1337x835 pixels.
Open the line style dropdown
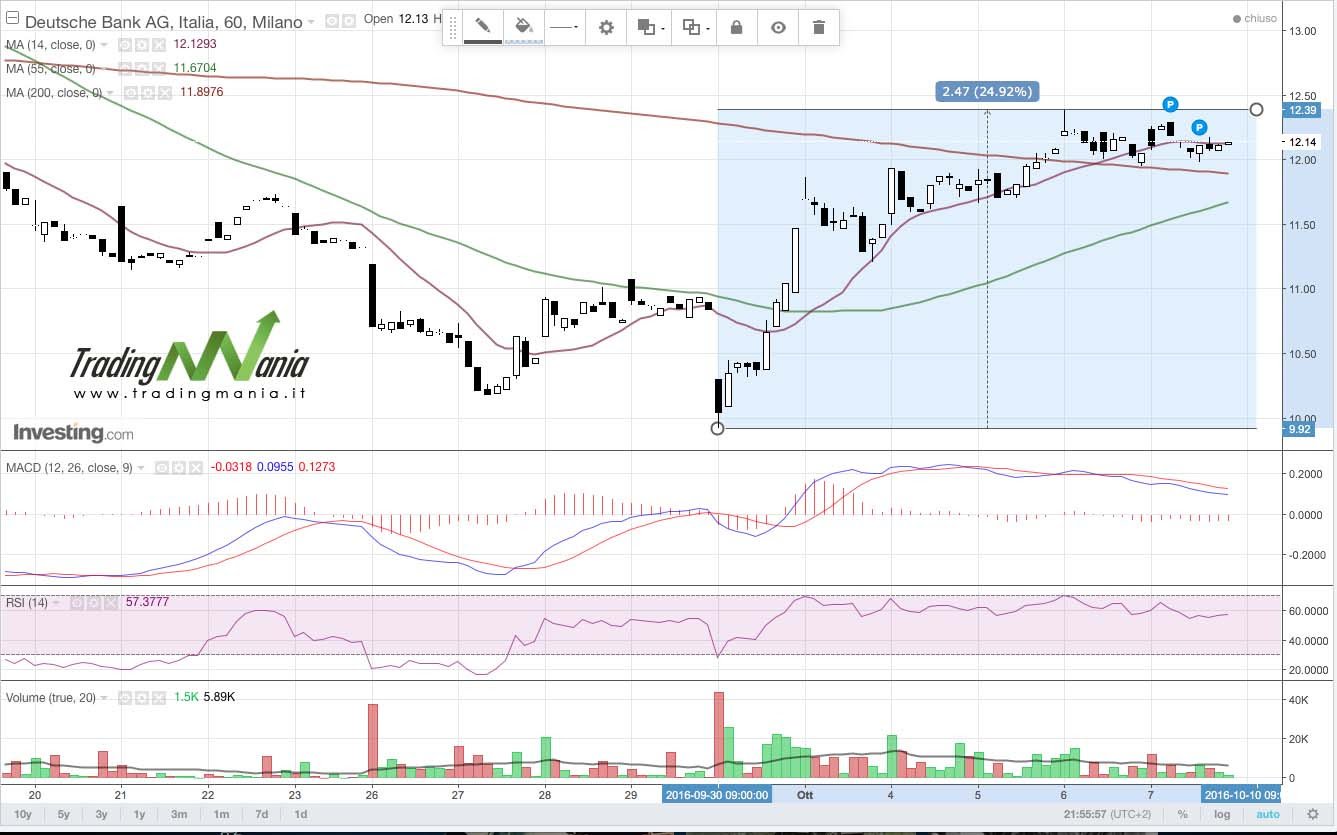click(565, 27)
